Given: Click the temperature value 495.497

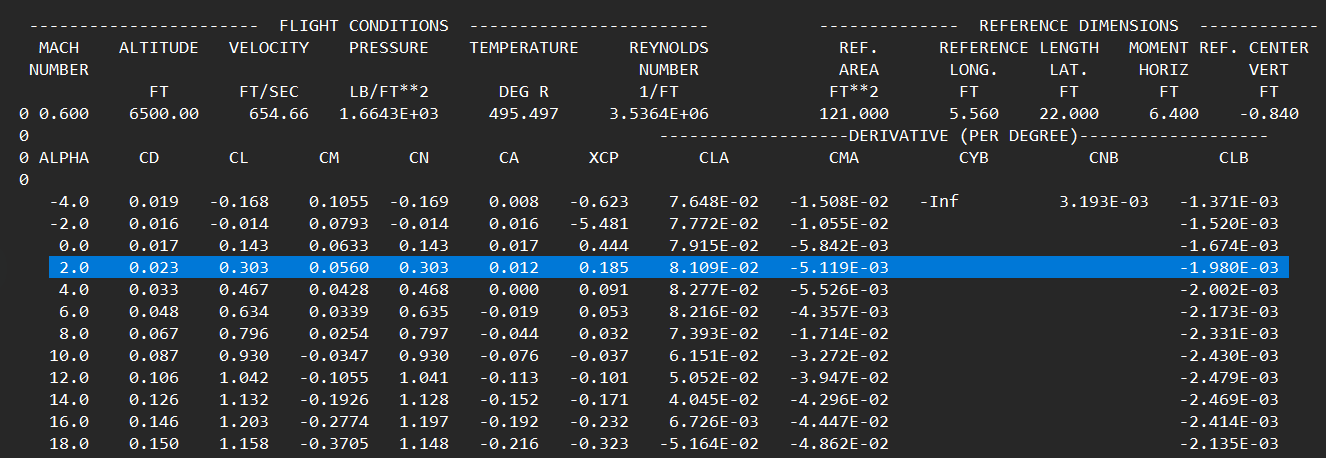Looking at the screenshot, I should (x=524, y=114).
